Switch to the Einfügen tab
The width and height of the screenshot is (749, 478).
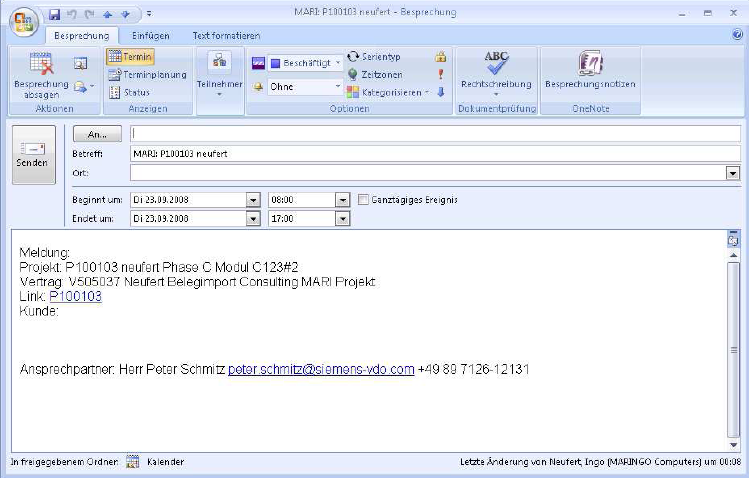(150, 35)
